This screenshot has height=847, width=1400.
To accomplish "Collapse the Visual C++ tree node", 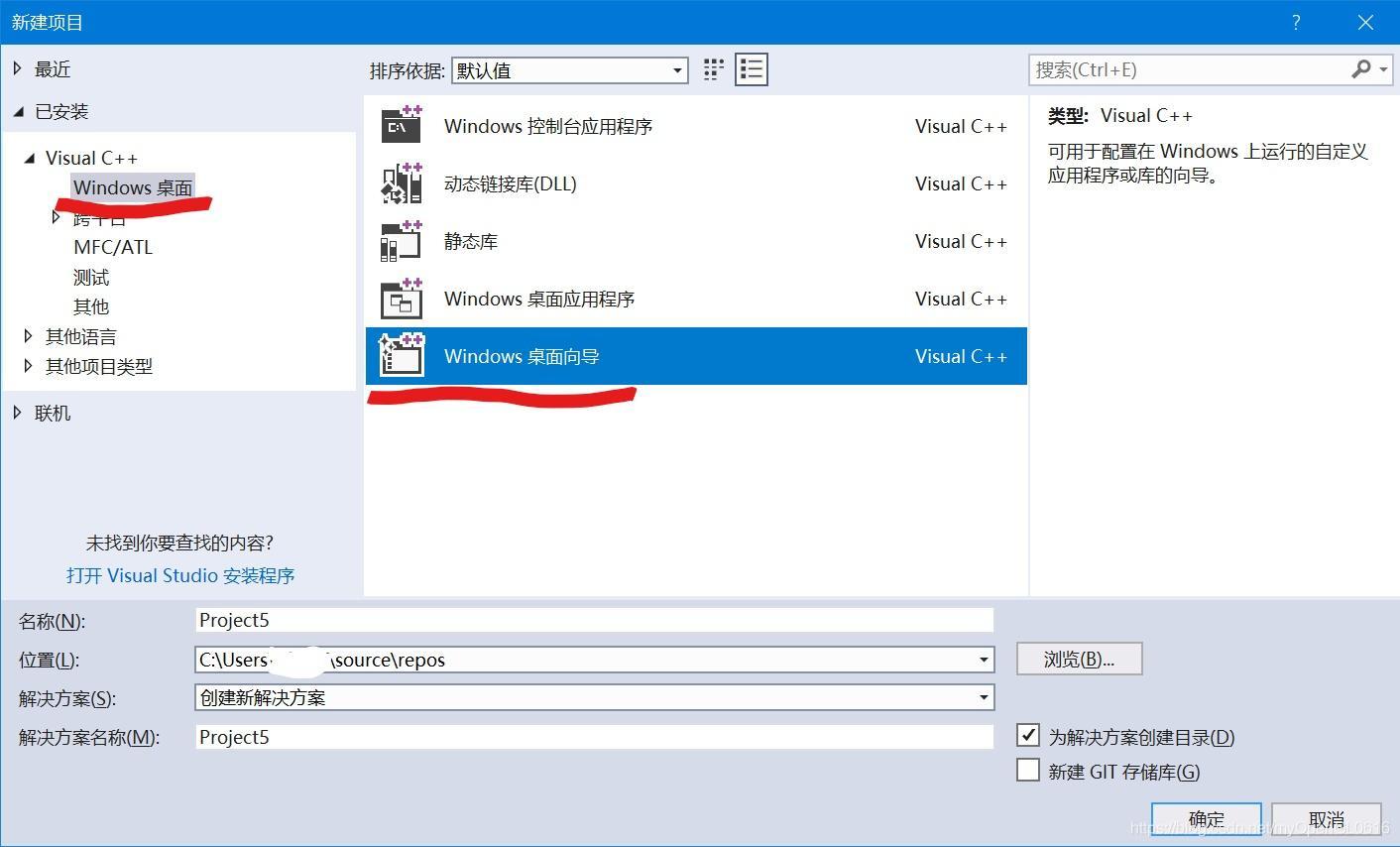I will coord(29,158).
